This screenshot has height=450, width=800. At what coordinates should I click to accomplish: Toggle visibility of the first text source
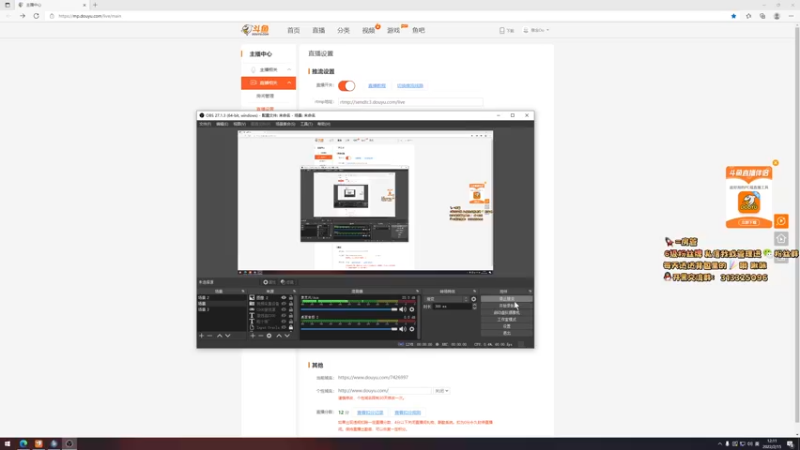click(x=284, y=316)
